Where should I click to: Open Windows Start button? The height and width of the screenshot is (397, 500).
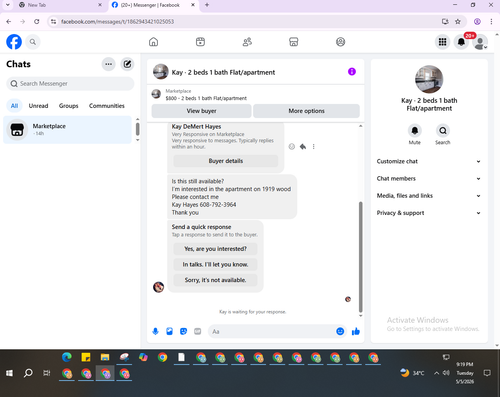[x=9, y=373]
